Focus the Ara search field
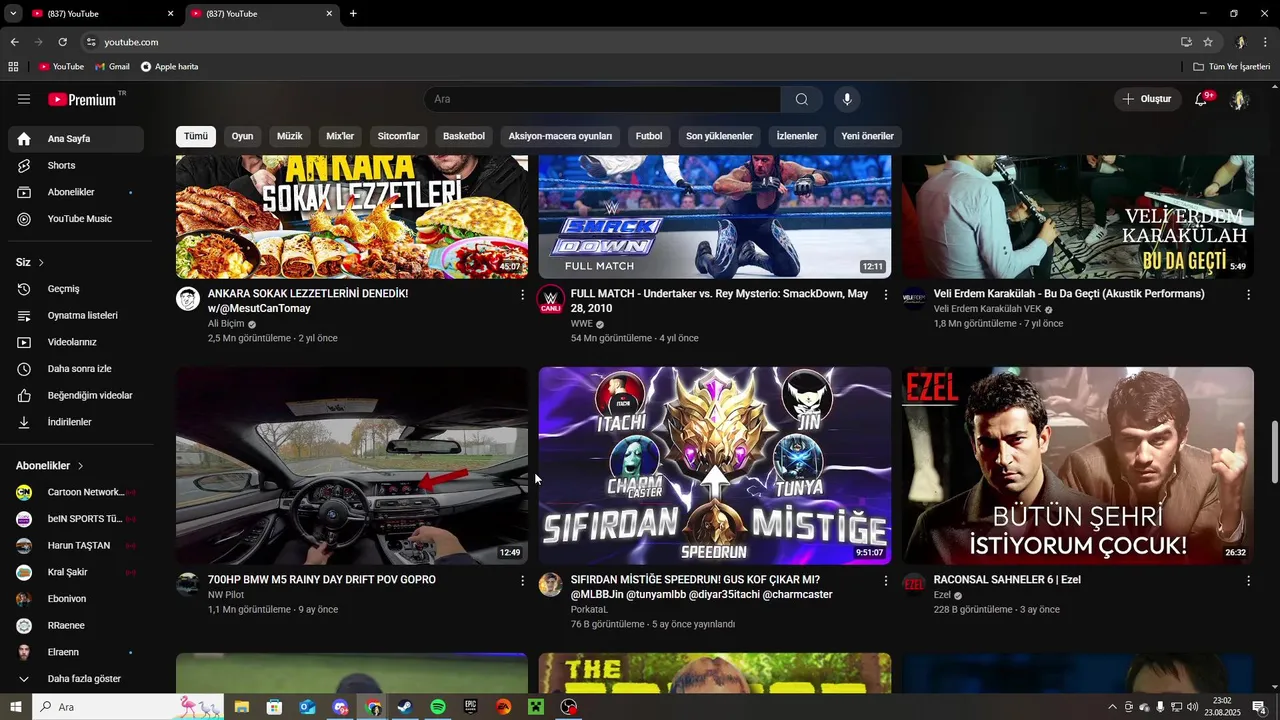Viewport: 1280px width, 720px height. [x=602, y=99]
